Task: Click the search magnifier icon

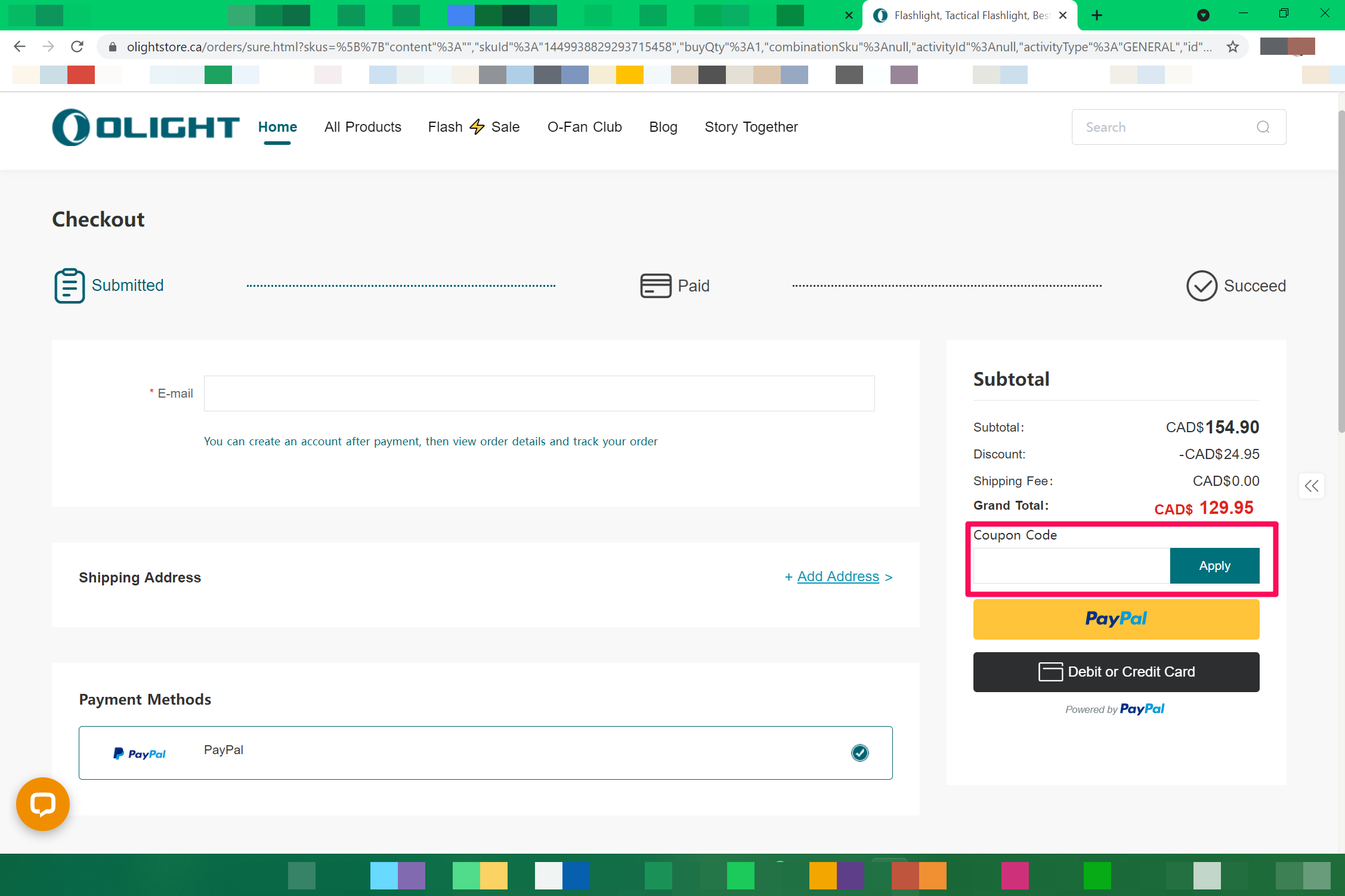Action: coord(1263,127)
